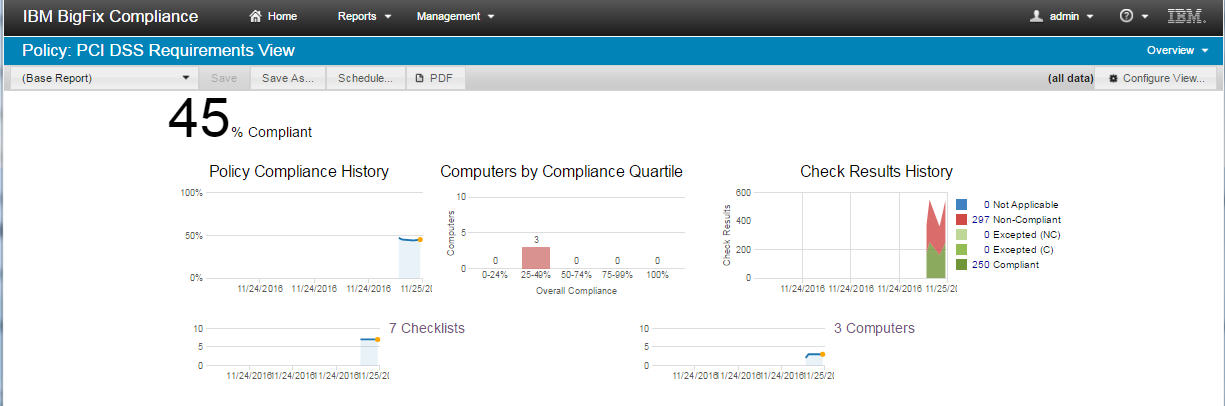Image resolution: width=1225 pixels, height=406 pixels.
Task: Click the Compliant legend swatch
Action: click(x=961, y=264)
